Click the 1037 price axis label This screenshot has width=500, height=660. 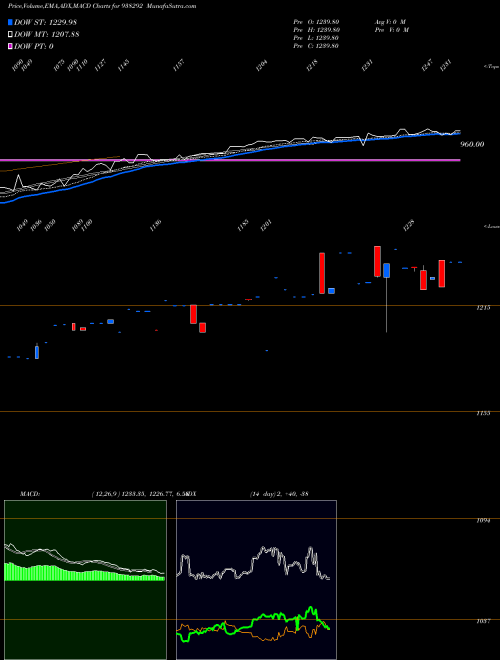[483, 621]
